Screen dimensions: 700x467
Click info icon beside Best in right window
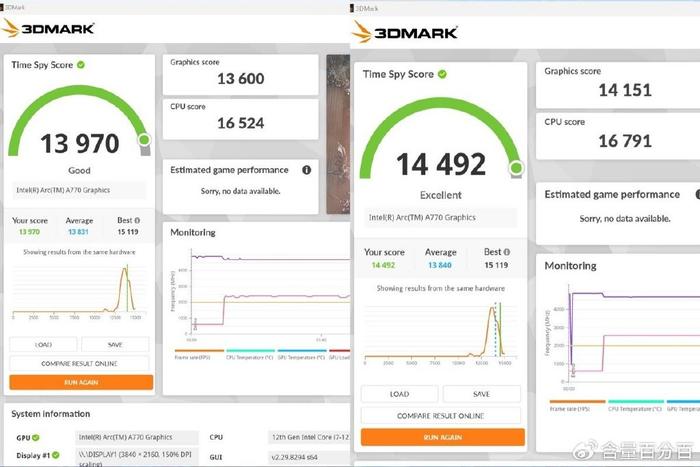point(507,252)
